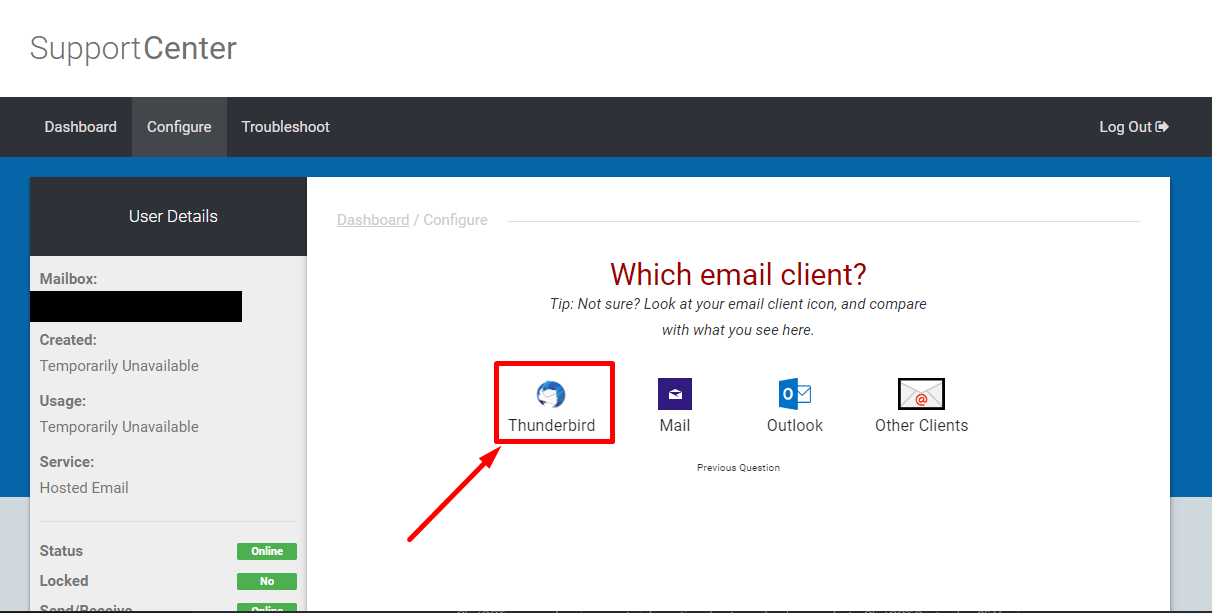This screenshot has width=1212, height=613.
Task: Click the redacted Mailbox field
Action: coord(136,306)
